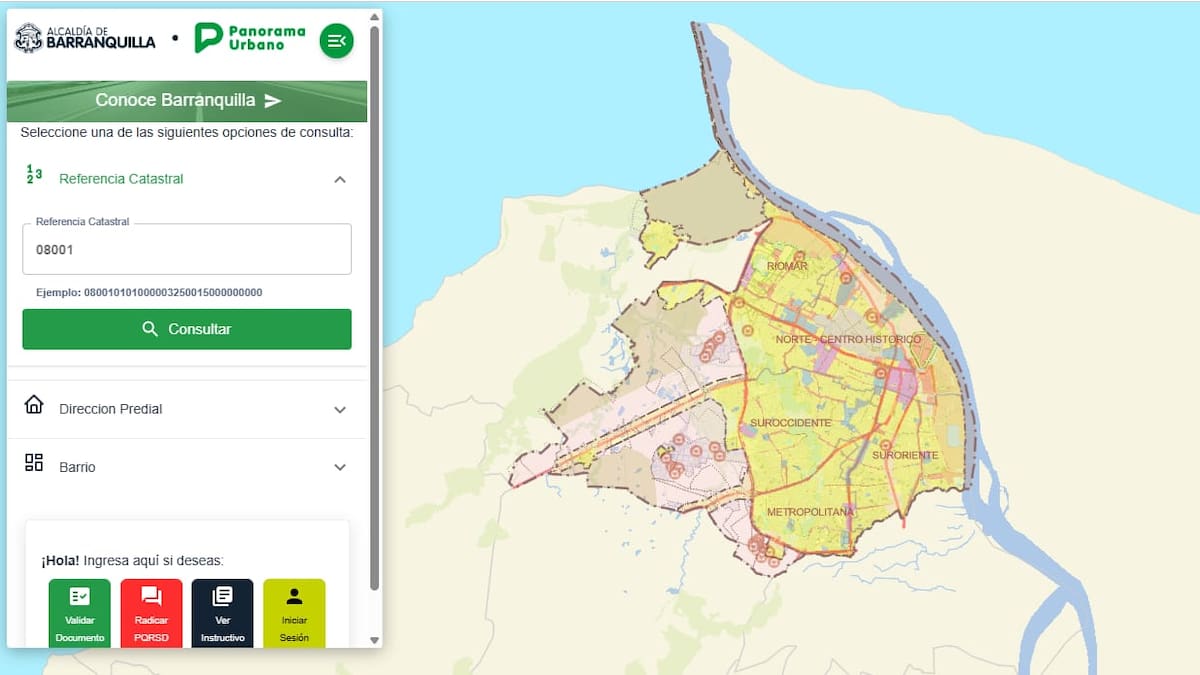Viewport: 1200px width, 675px height.
Task: Collapse the Referencia Catastral section
Action: 340,179
